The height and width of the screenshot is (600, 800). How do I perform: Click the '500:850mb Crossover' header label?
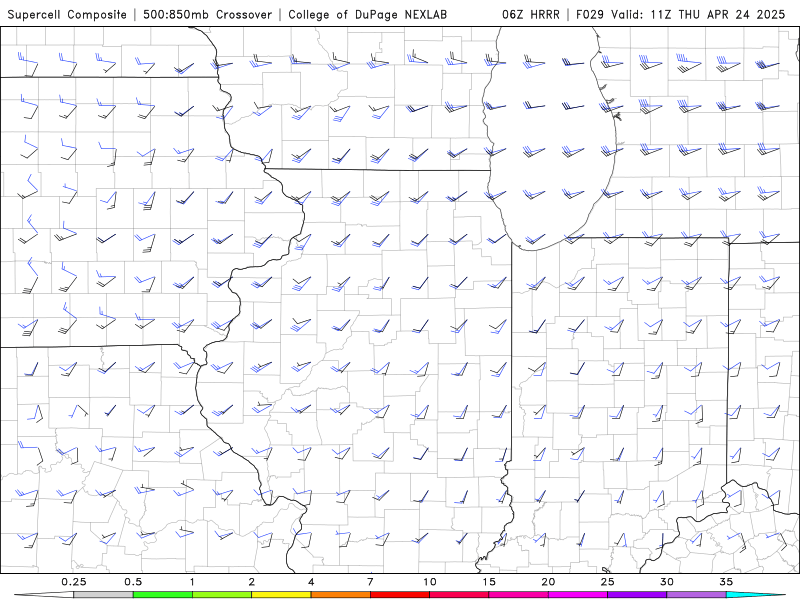[x=208, y=14]
